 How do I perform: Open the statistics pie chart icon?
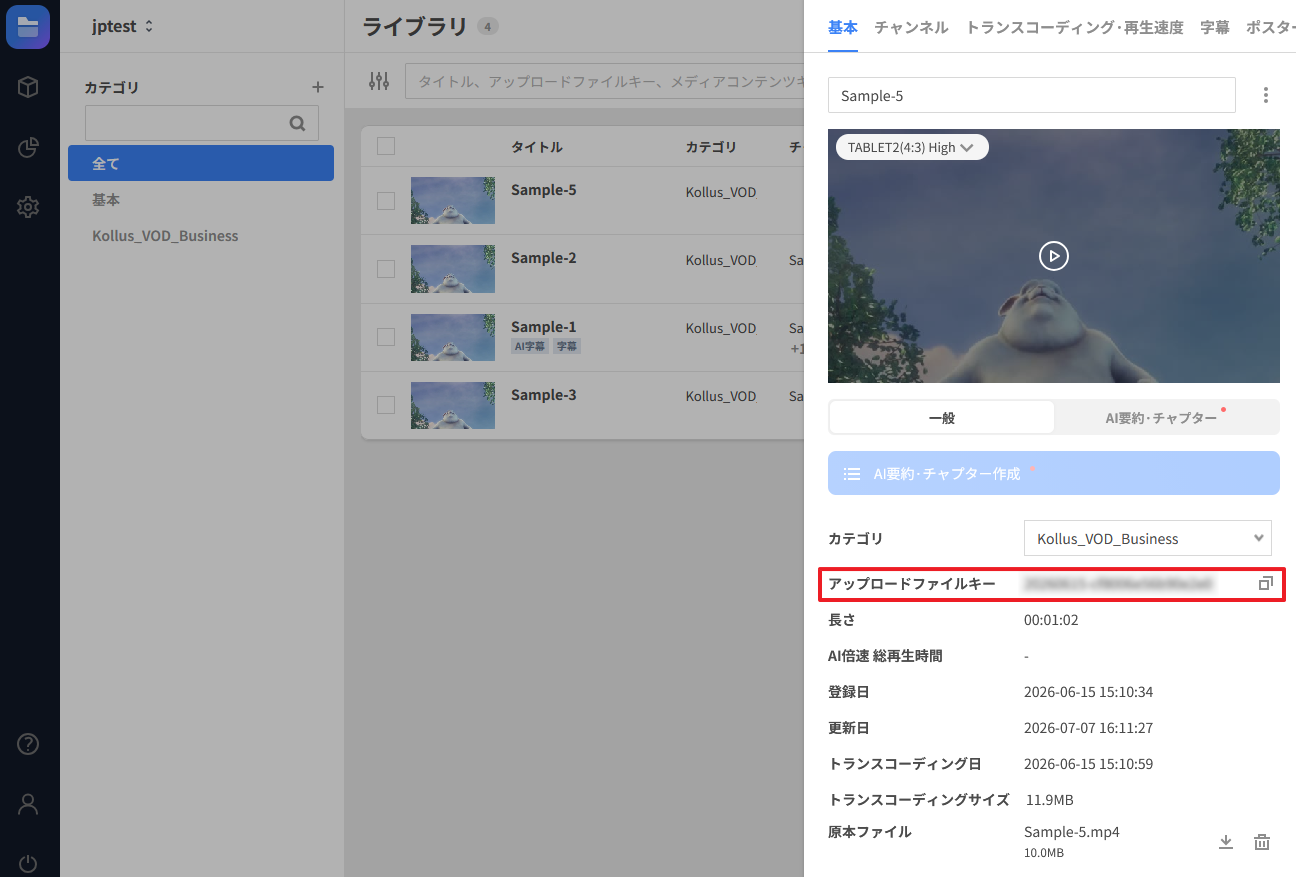click(28, 148)
